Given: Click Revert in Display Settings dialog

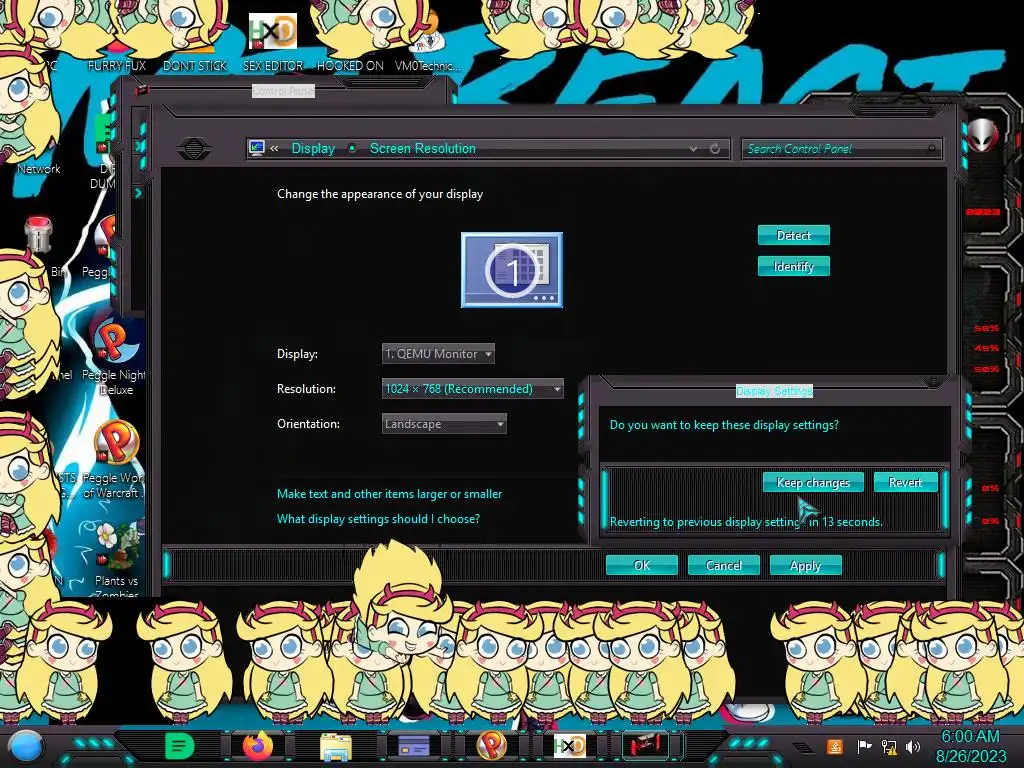Looking at the screenshot, I should point(905,483).
